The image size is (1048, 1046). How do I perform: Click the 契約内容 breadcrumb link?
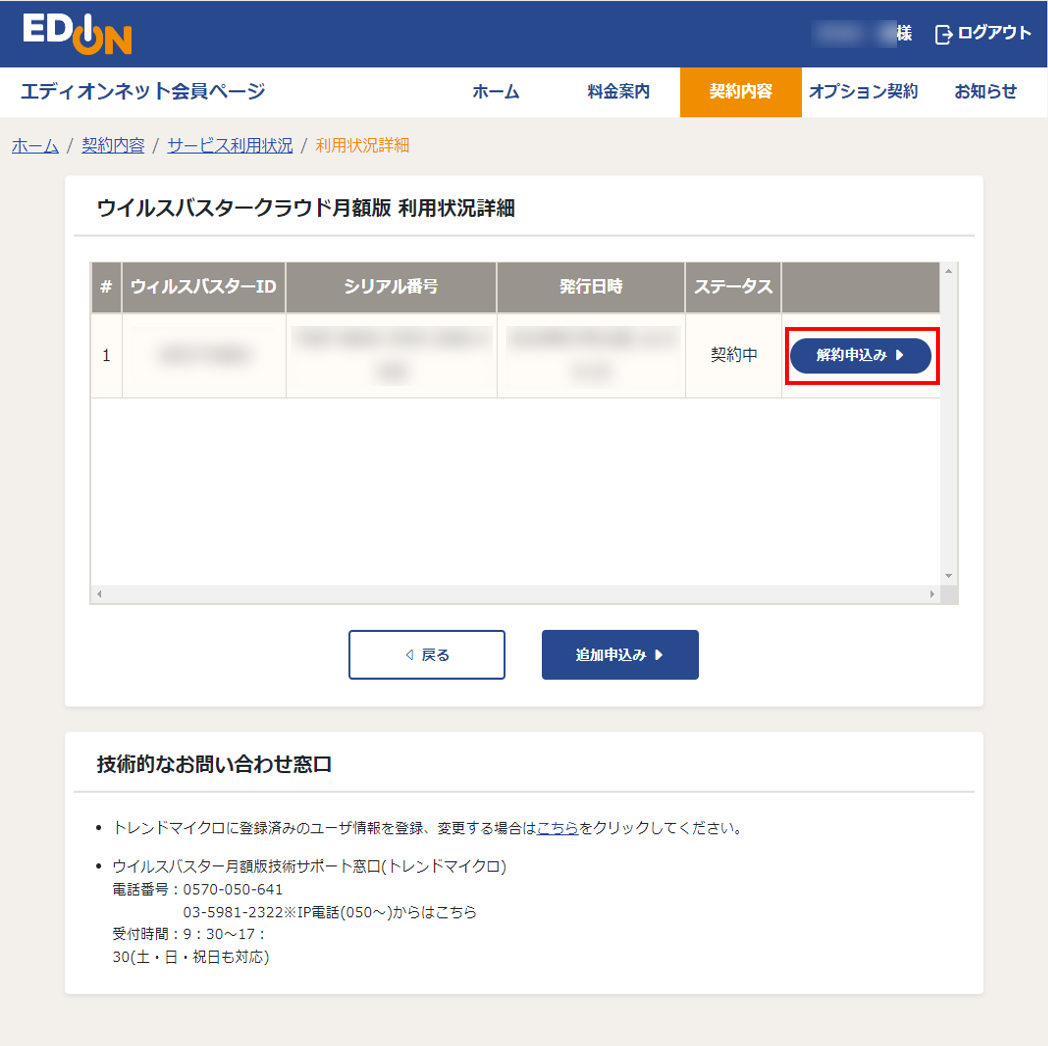coord(113,146)
